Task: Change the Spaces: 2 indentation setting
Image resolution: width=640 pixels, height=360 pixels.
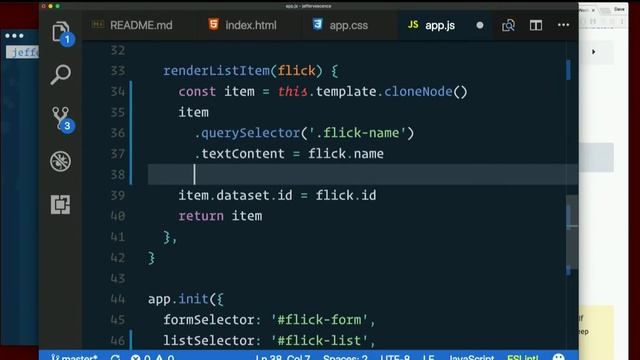Action: (x=345, y=358)
